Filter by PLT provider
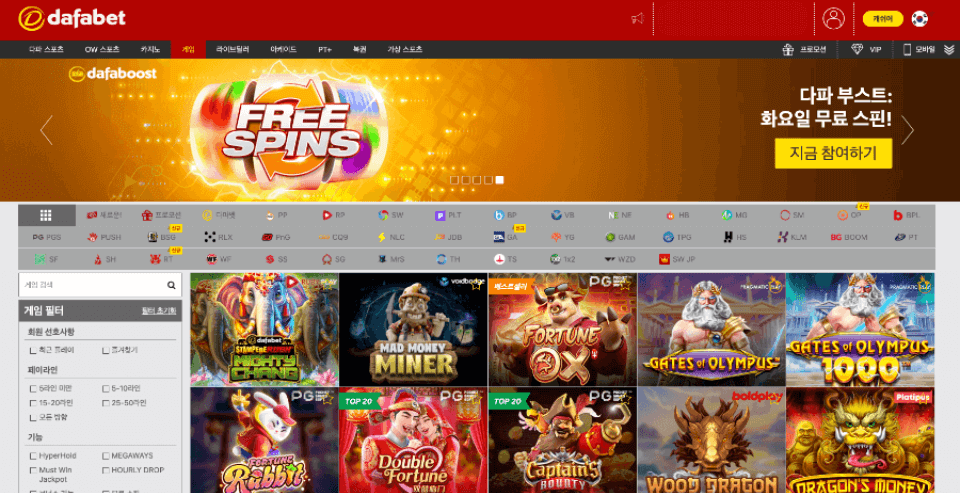This screenshot has height=493, width=960. coord(448,216)
